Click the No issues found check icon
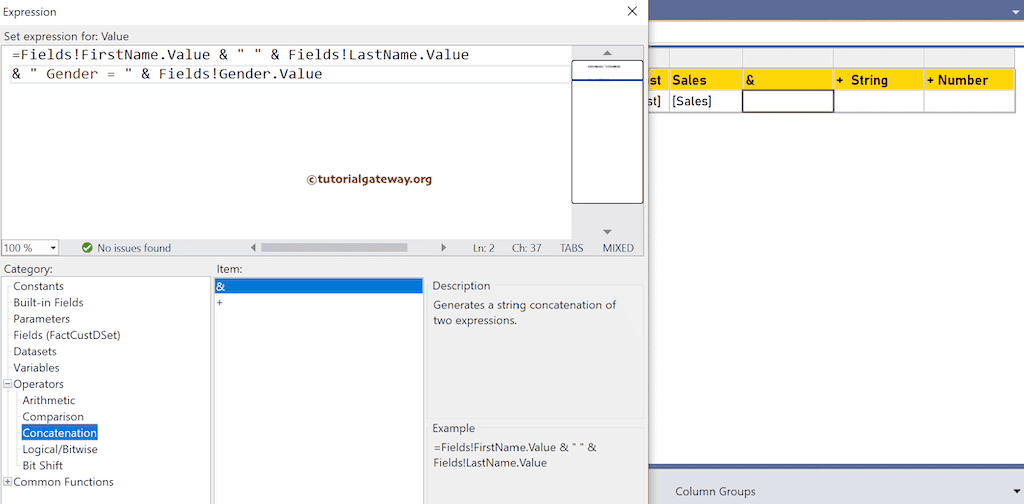Image resolution: width=1024 pixels, height=504 pixels. [87, 248]
